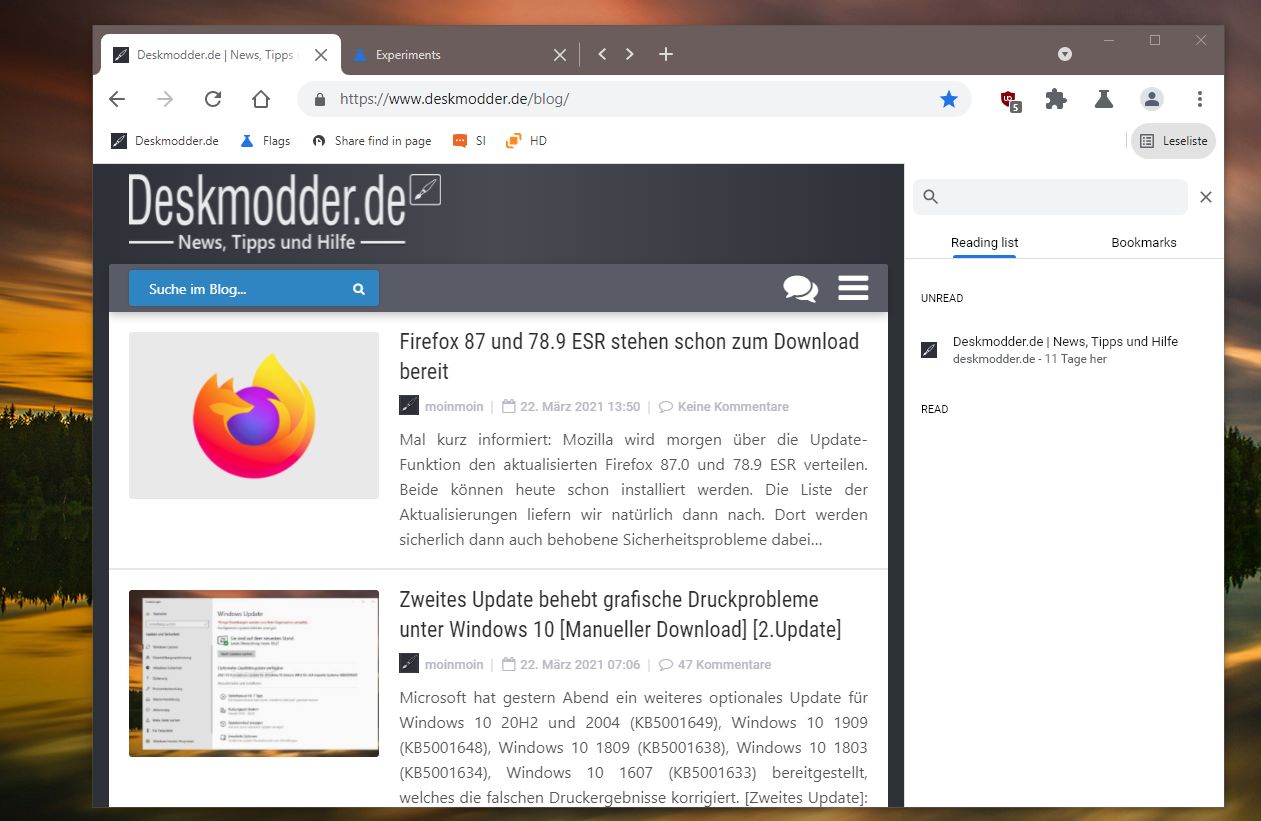
Task: Open the profile avatar menu
Action: click(x=1152, y=99)
